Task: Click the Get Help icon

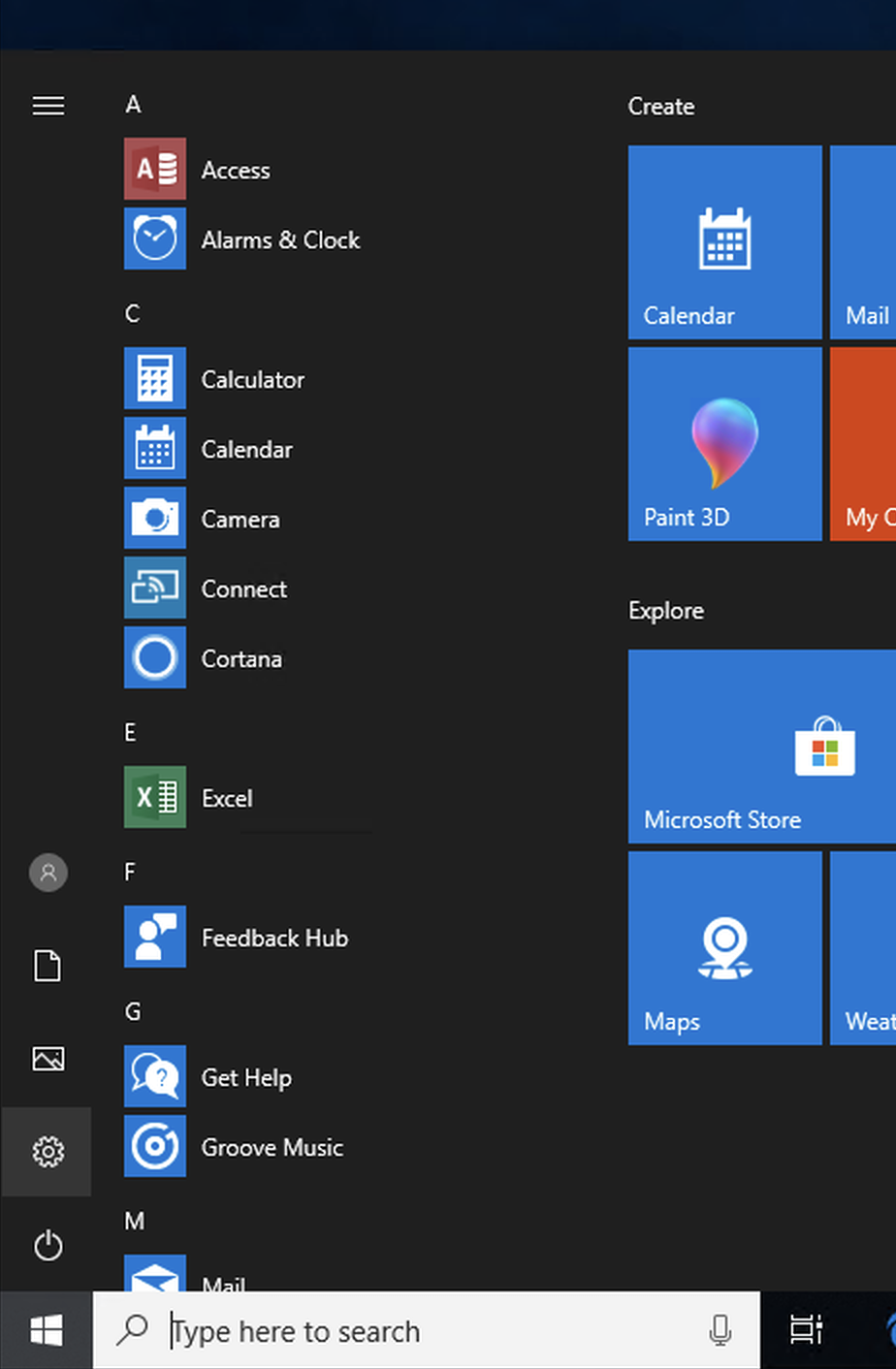Action: point(155,1076)
